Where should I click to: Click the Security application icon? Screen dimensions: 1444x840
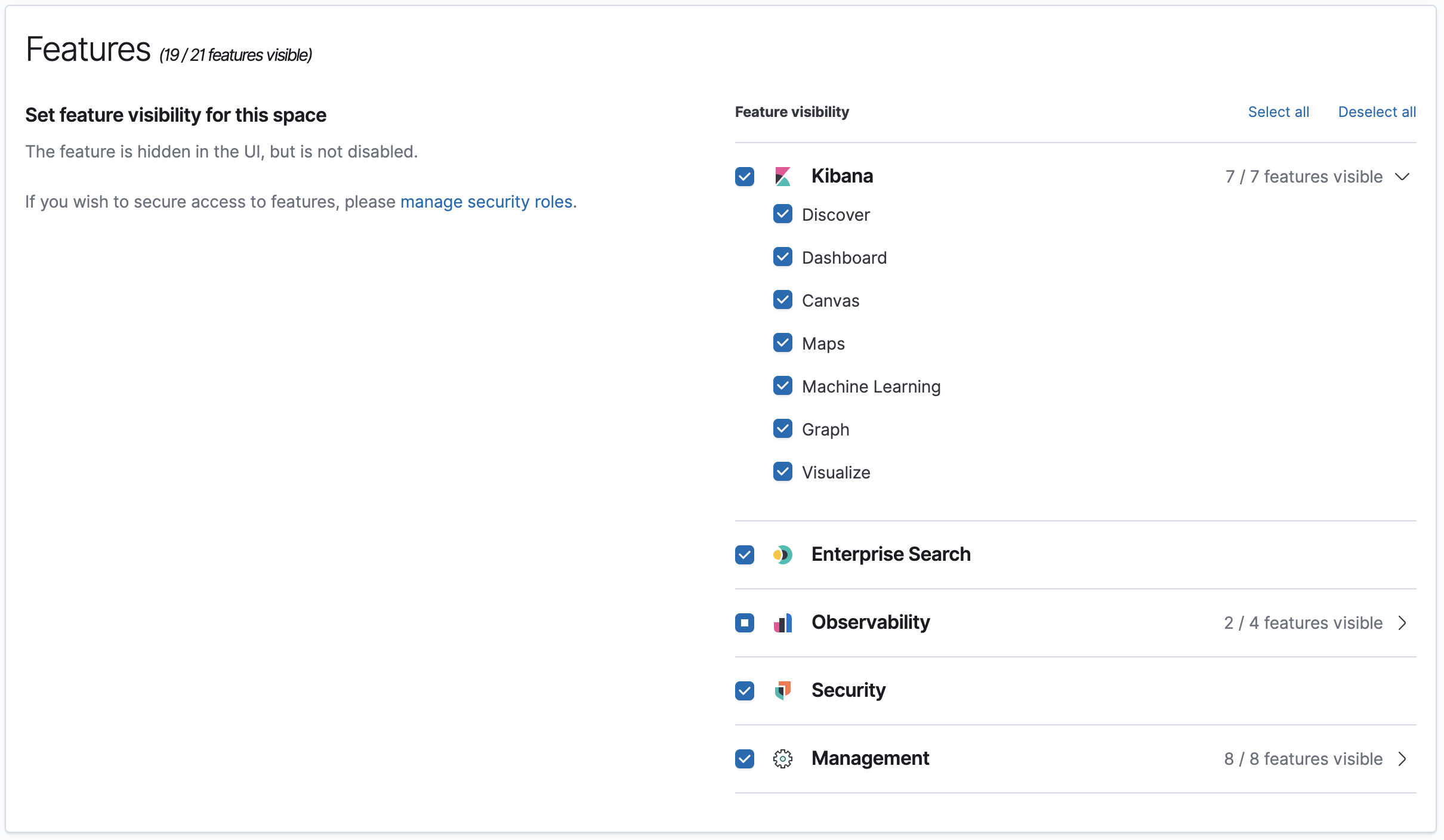click(783, 690)
